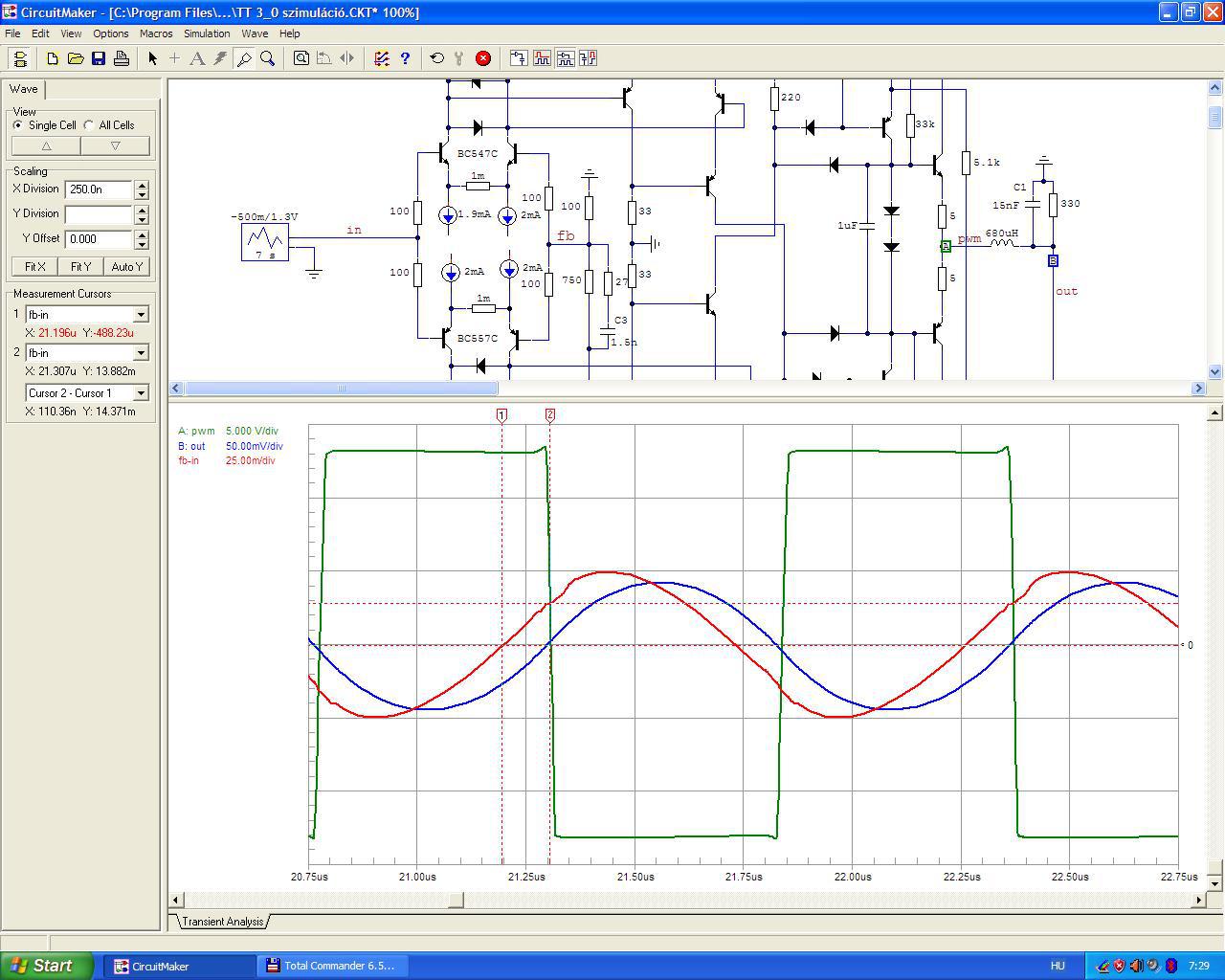
Task: Click the Y Offset input field
Action: pos(98,239)
